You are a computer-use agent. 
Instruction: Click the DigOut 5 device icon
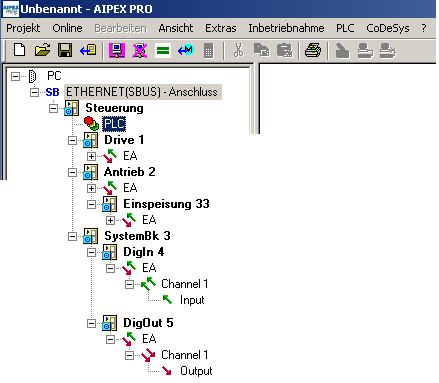pos(109,323)
